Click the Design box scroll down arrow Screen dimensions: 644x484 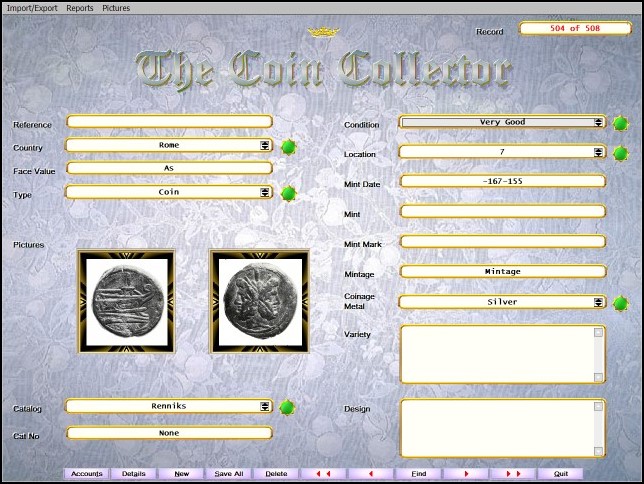point(598,451)
